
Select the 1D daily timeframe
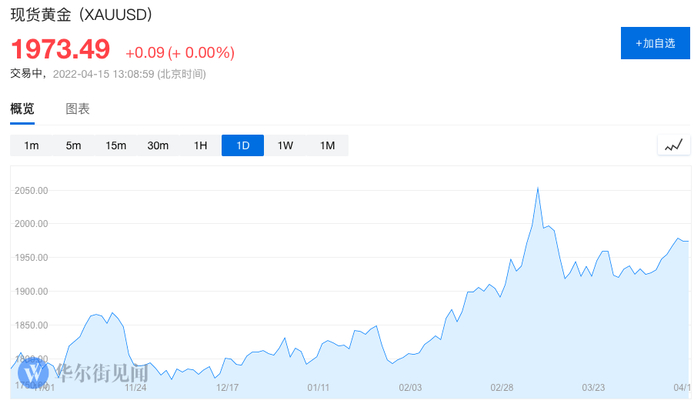point(243,146)
